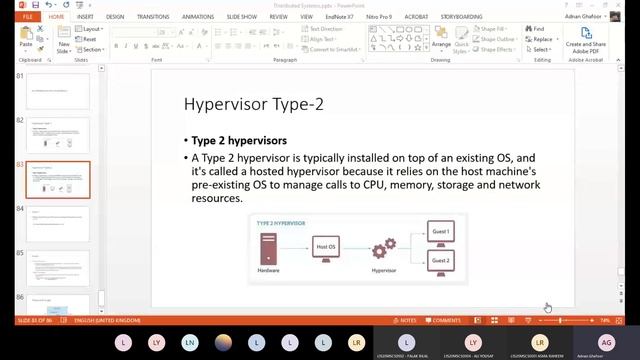Copy the selection
The width and height of the screenshot is (640, 360).
(40, 39)
